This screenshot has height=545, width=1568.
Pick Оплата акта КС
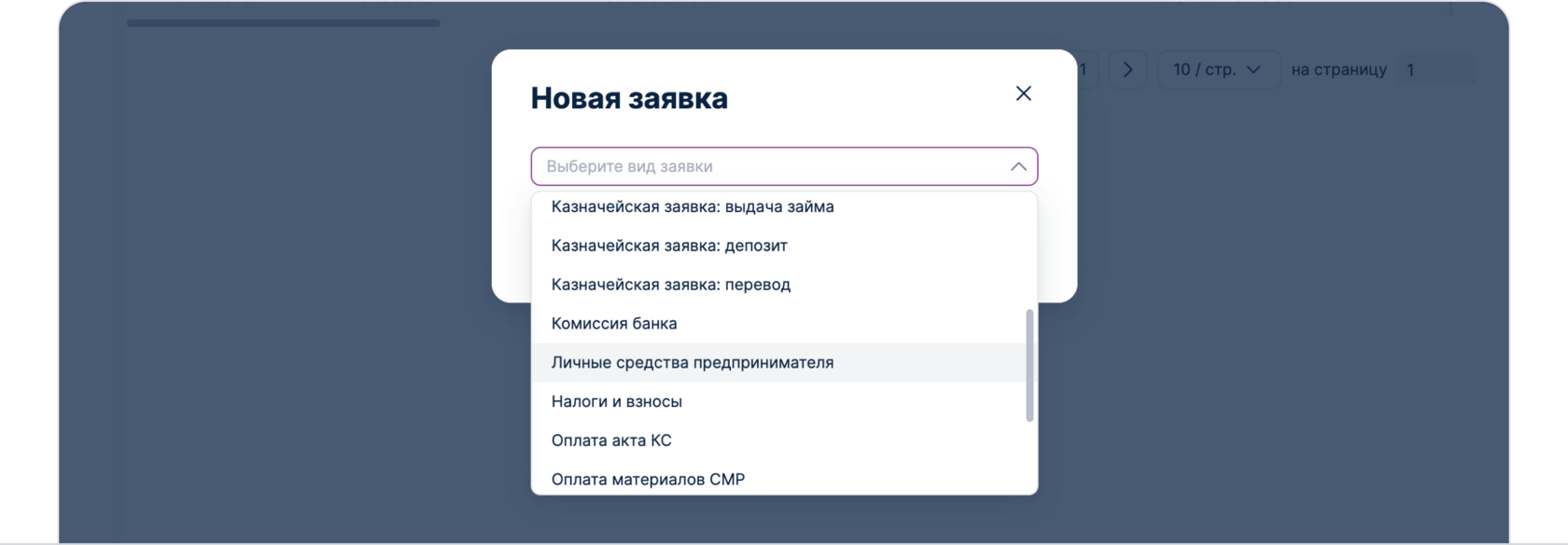tap(611, 440)
